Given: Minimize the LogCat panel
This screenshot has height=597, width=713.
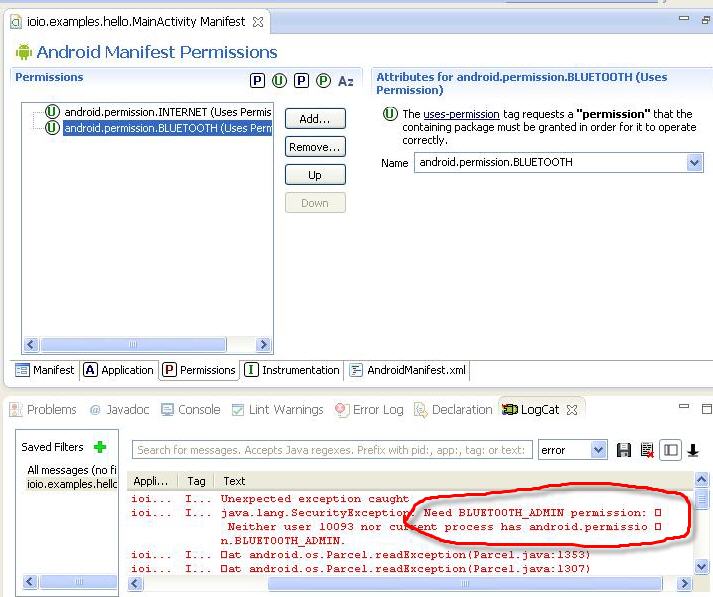Looking at the screenshot, I should [684, 406].
